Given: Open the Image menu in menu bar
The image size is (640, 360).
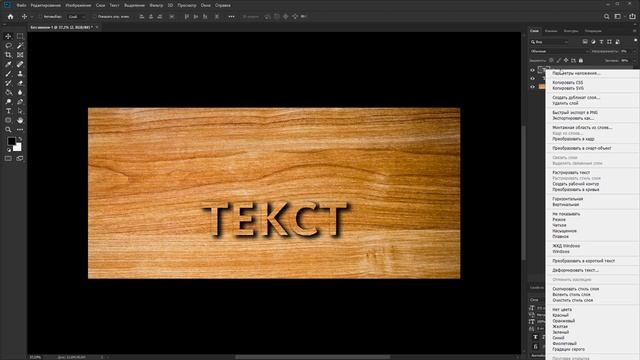Looking at the screenshot, I should [78, 5].
